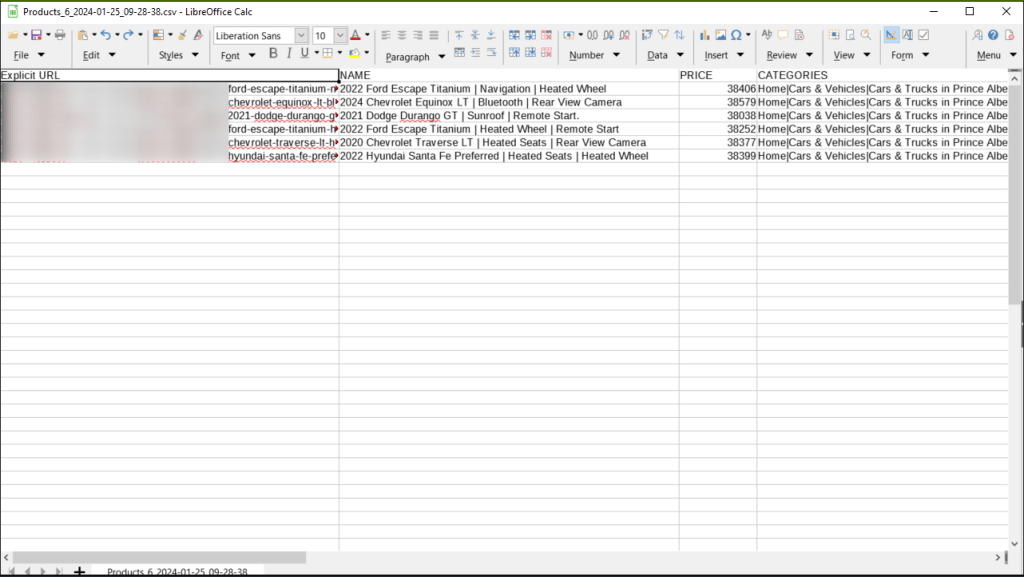Toggle italic formatting
This screenshot has width=1024, height=577.
click(x=288, y=52)
